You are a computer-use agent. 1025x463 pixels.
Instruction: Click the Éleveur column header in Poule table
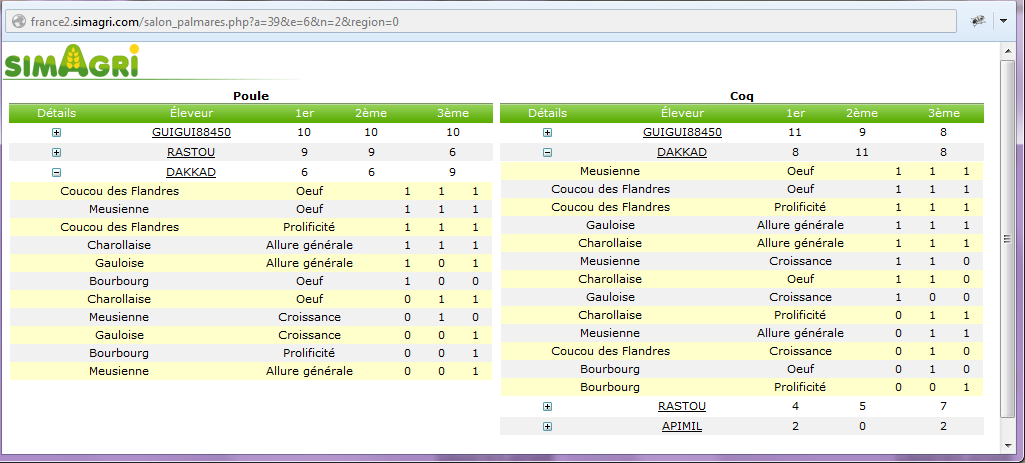pyautogui.click(x=191, y=113)
